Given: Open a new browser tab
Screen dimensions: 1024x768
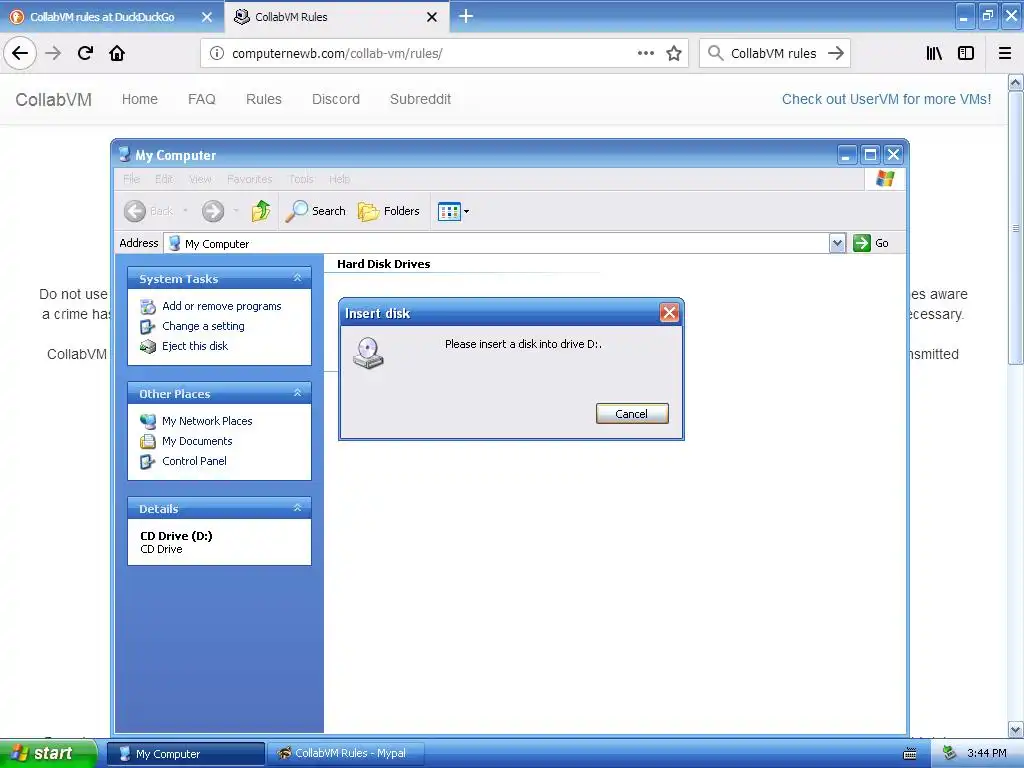Looking at the screenshot, I should tap(466, 16).
